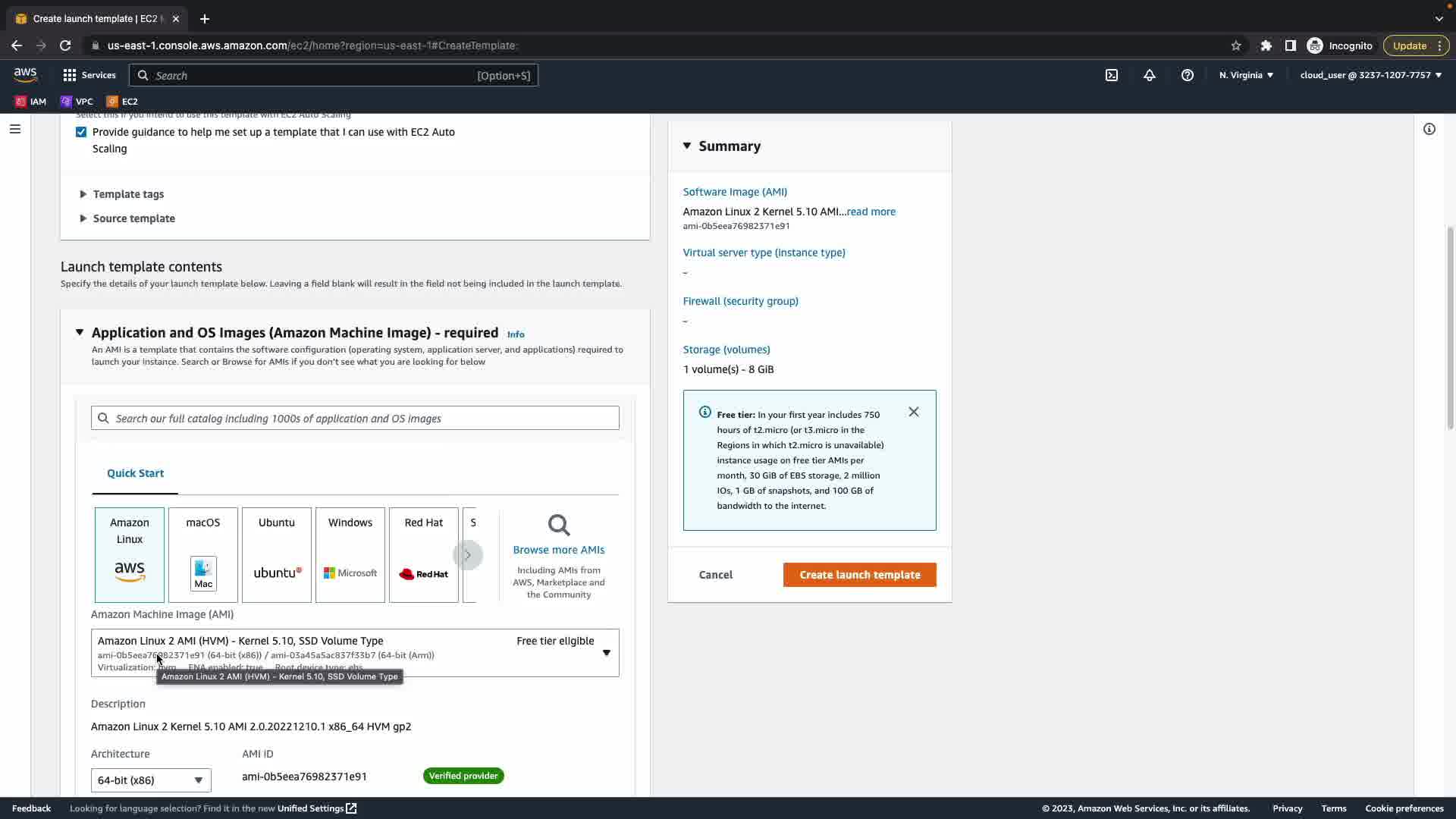Expand the Template tags section
The height and width of the screenshot is (819, 1456).
(x=127, y=194)
